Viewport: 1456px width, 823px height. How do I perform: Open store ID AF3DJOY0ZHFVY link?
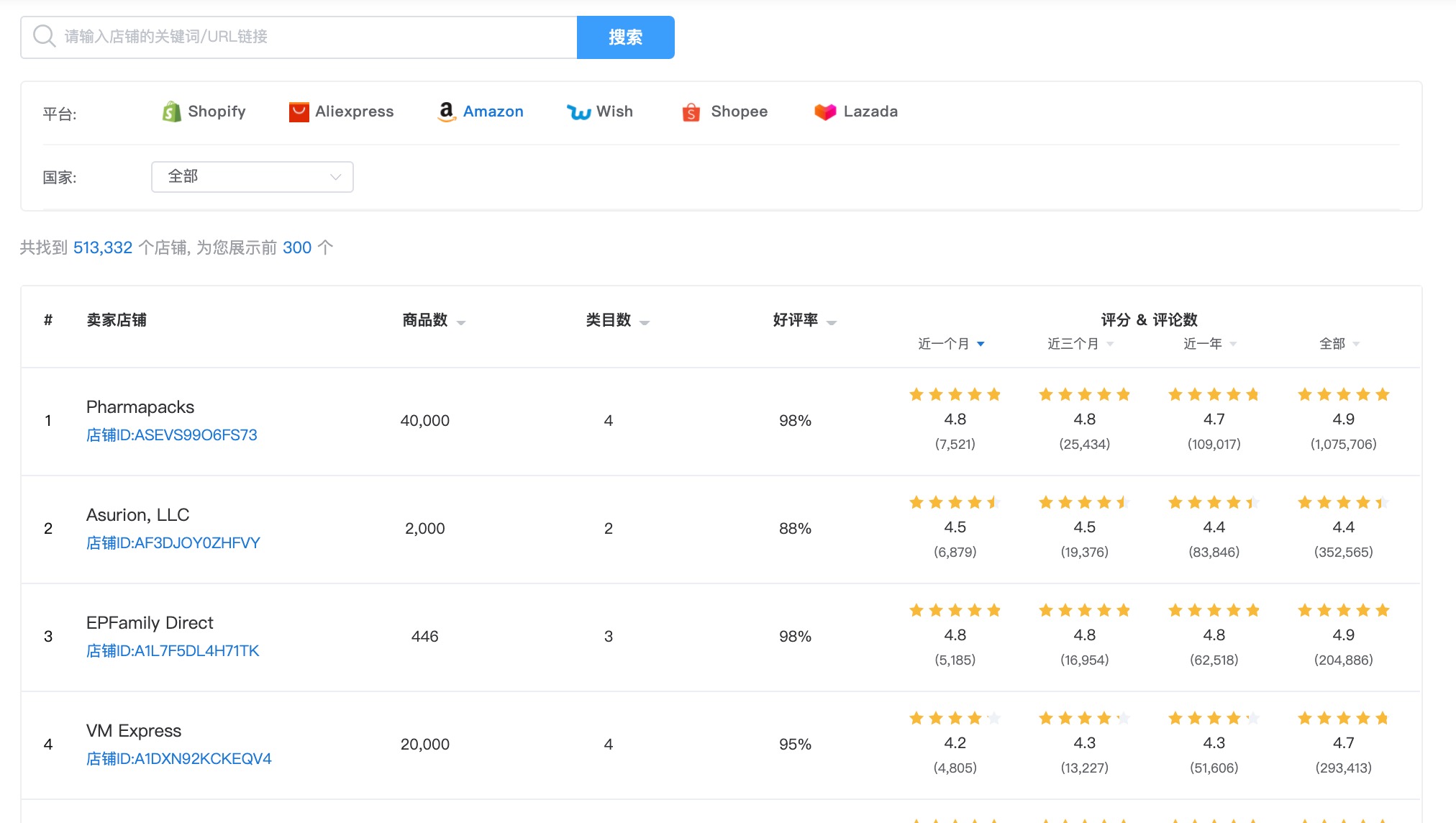tap(173, 543)
